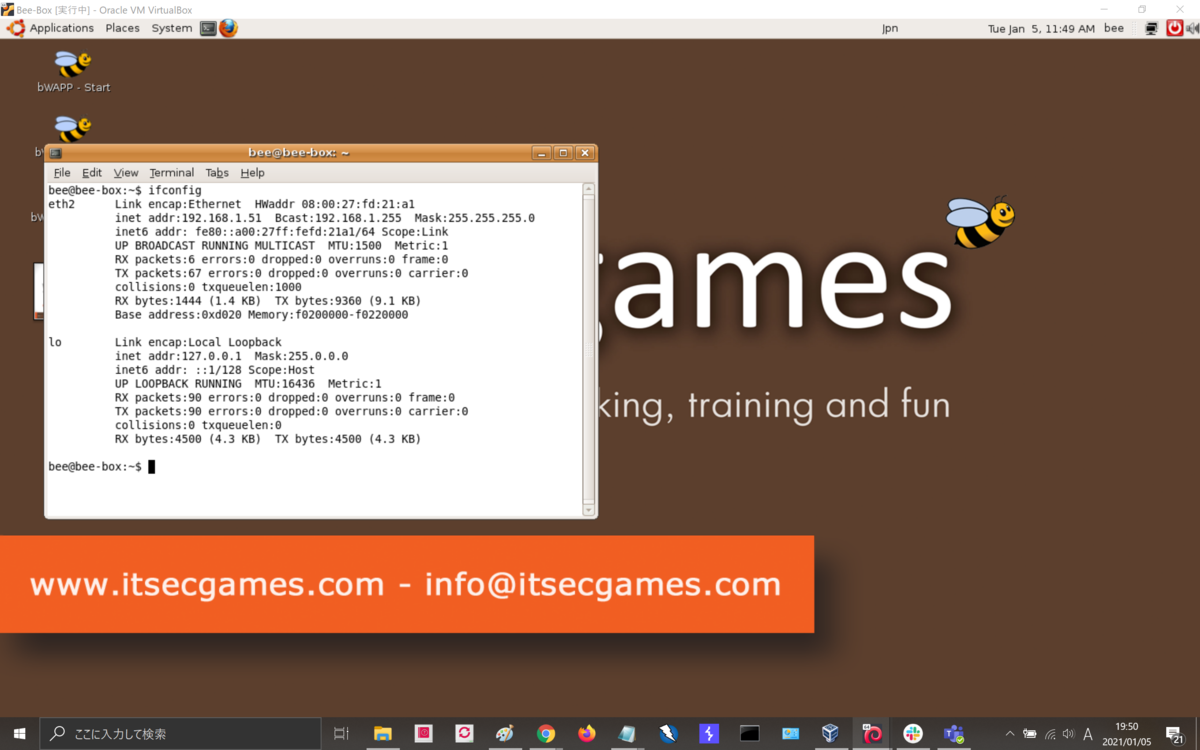Open the volume speaker icon in GNOME panel
The width and height of the screenshot is (1200, 750).
1192,28
